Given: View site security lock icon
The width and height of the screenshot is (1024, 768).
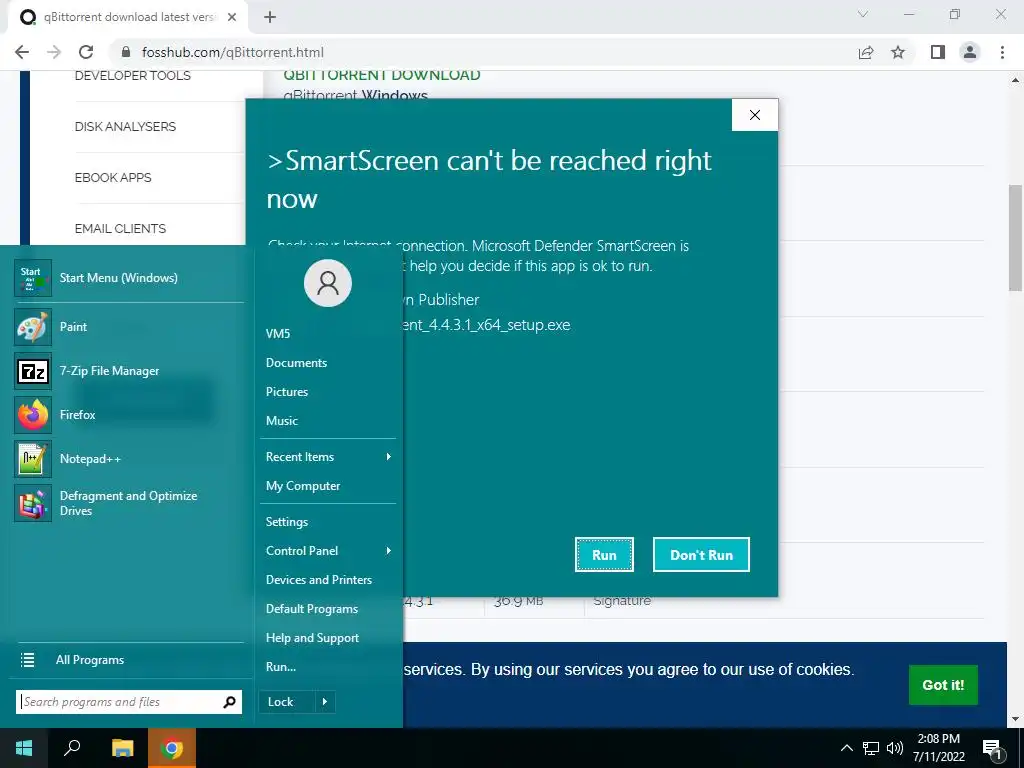Looking at the screenshot, I should (x=127, y=52).
